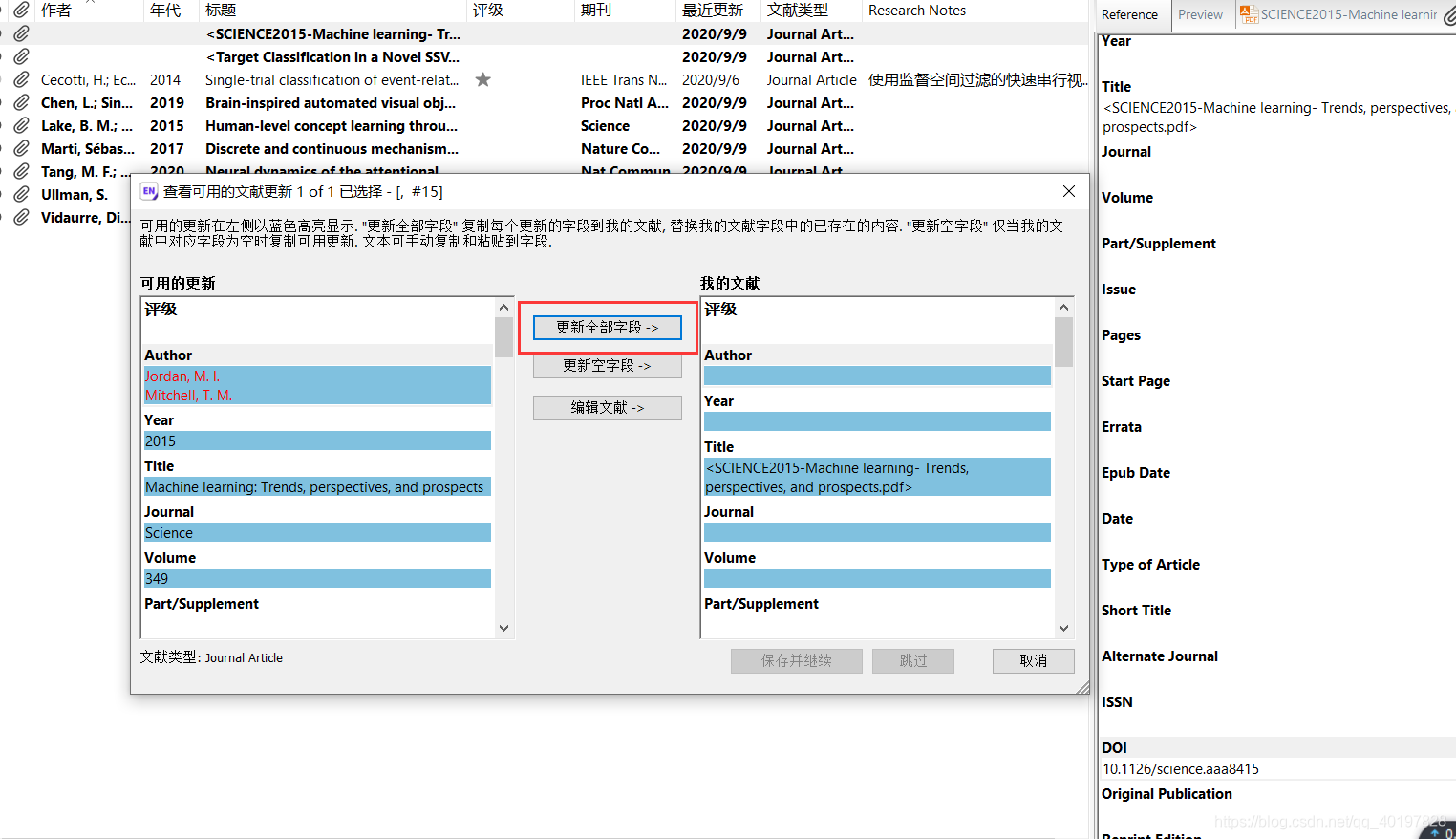Click the Author field with Jordan, M. I.
Image resolution: width=1456 pixels, height=839 pixels.
[x=317, y=385]
